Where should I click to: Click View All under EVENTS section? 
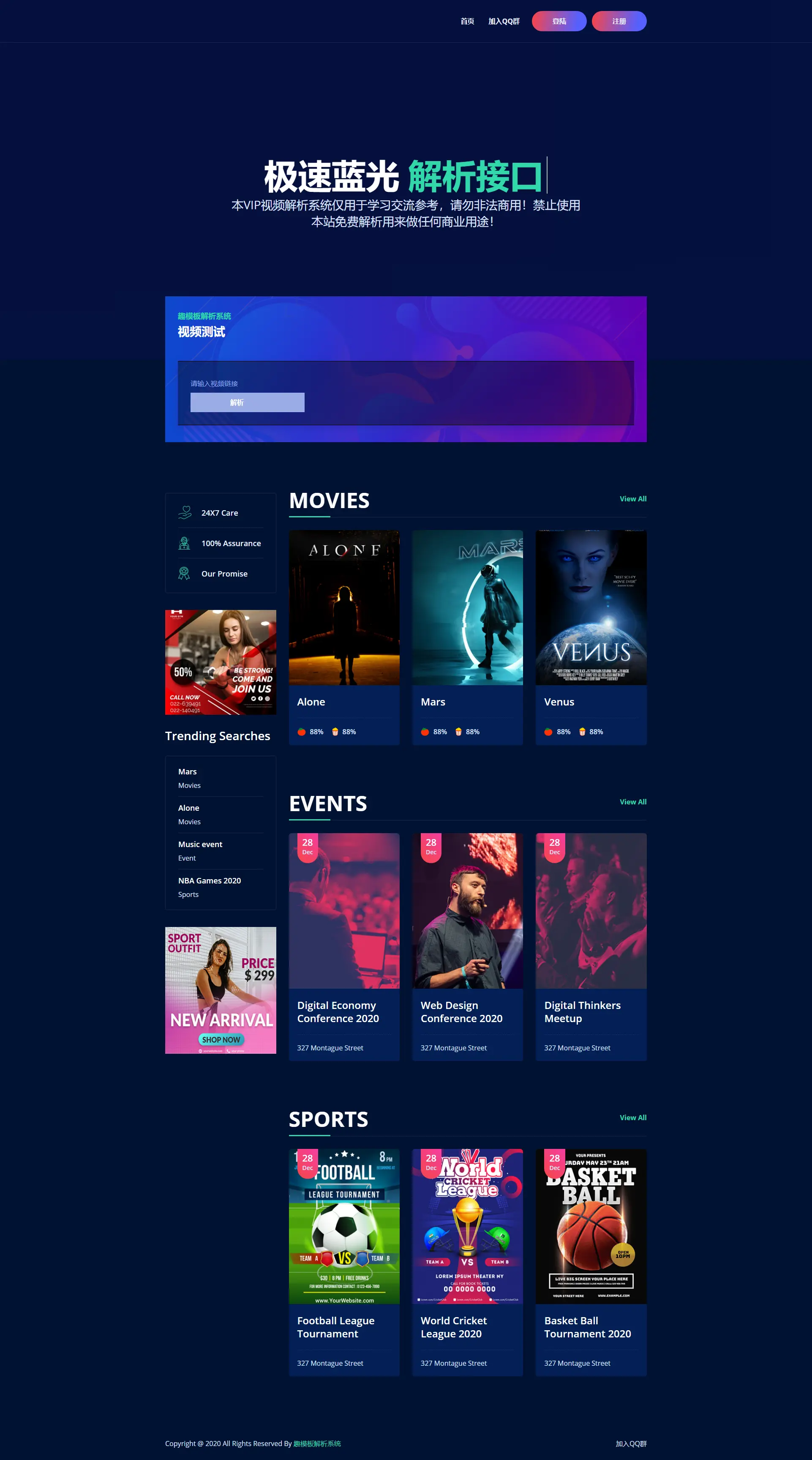pos(631,802)
